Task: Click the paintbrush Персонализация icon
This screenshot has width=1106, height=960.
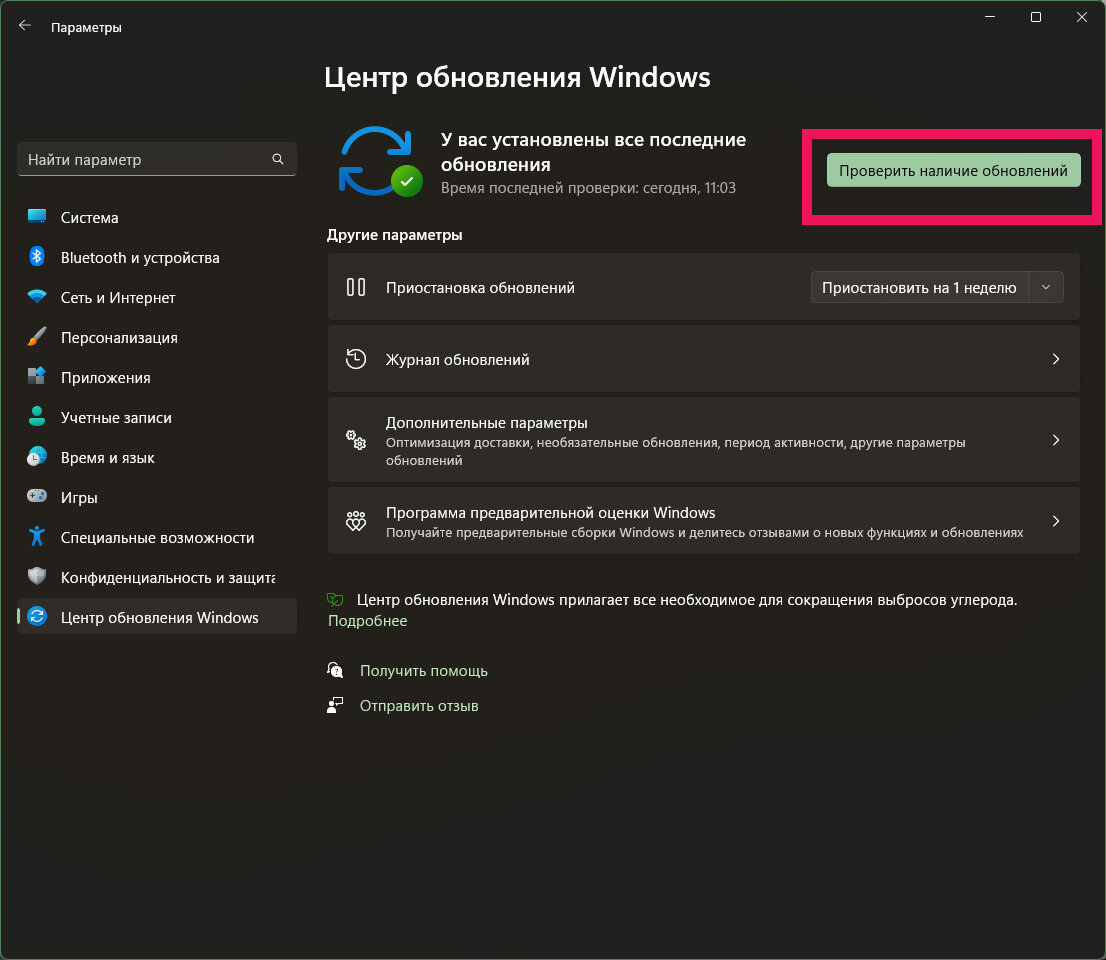Action: 37,336
